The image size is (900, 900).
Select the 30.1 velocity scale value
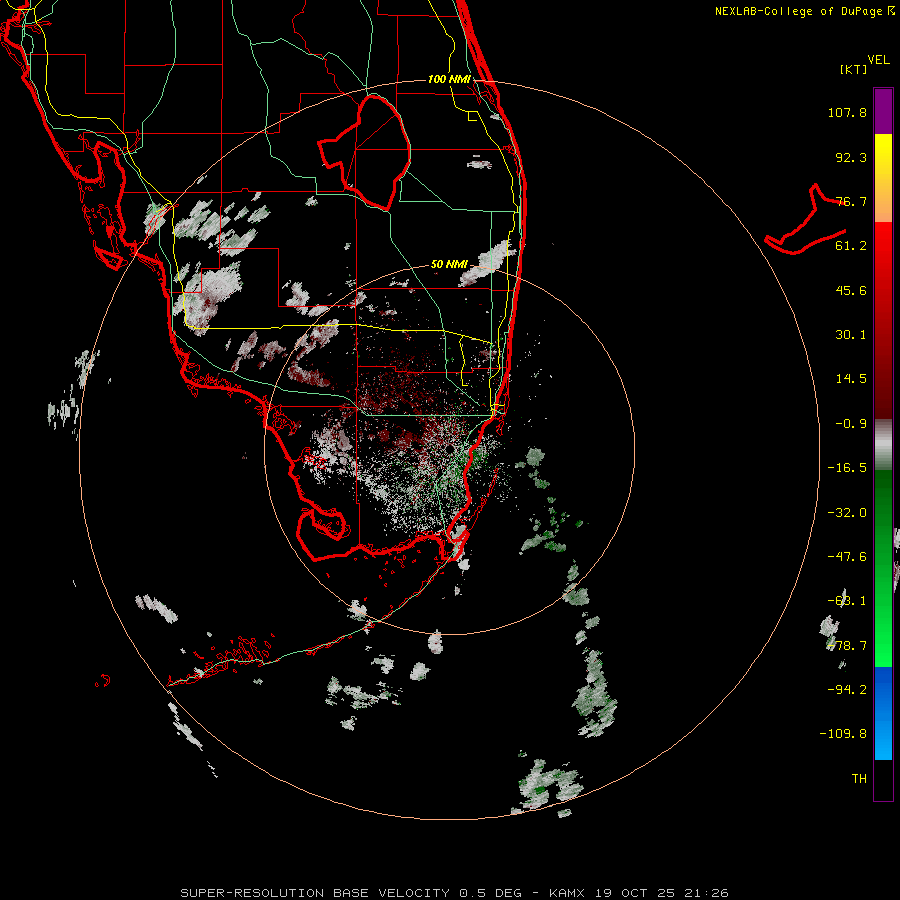pos(851,335)
